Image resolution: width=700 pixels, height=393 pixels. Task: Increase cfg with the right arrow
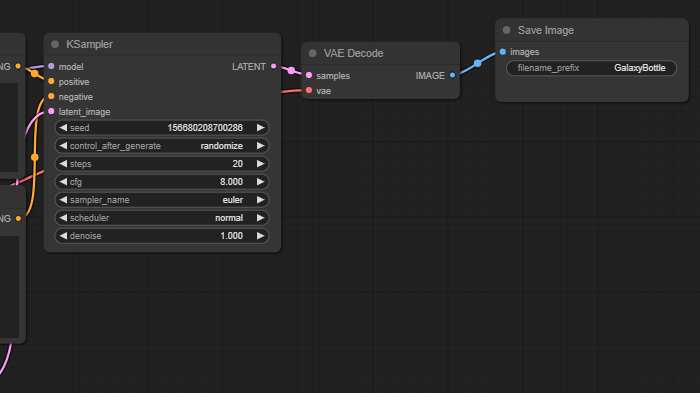[260, 182]
